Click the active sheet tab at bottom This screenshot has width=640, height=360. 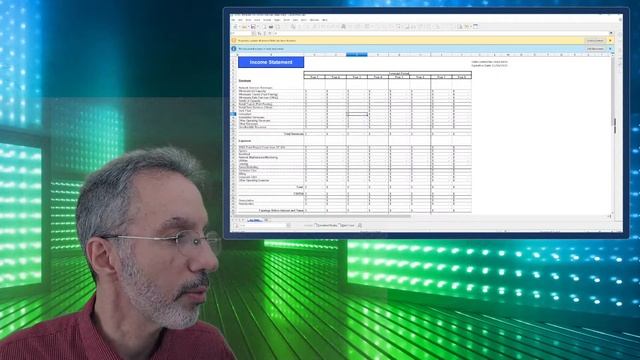(255, 220)
